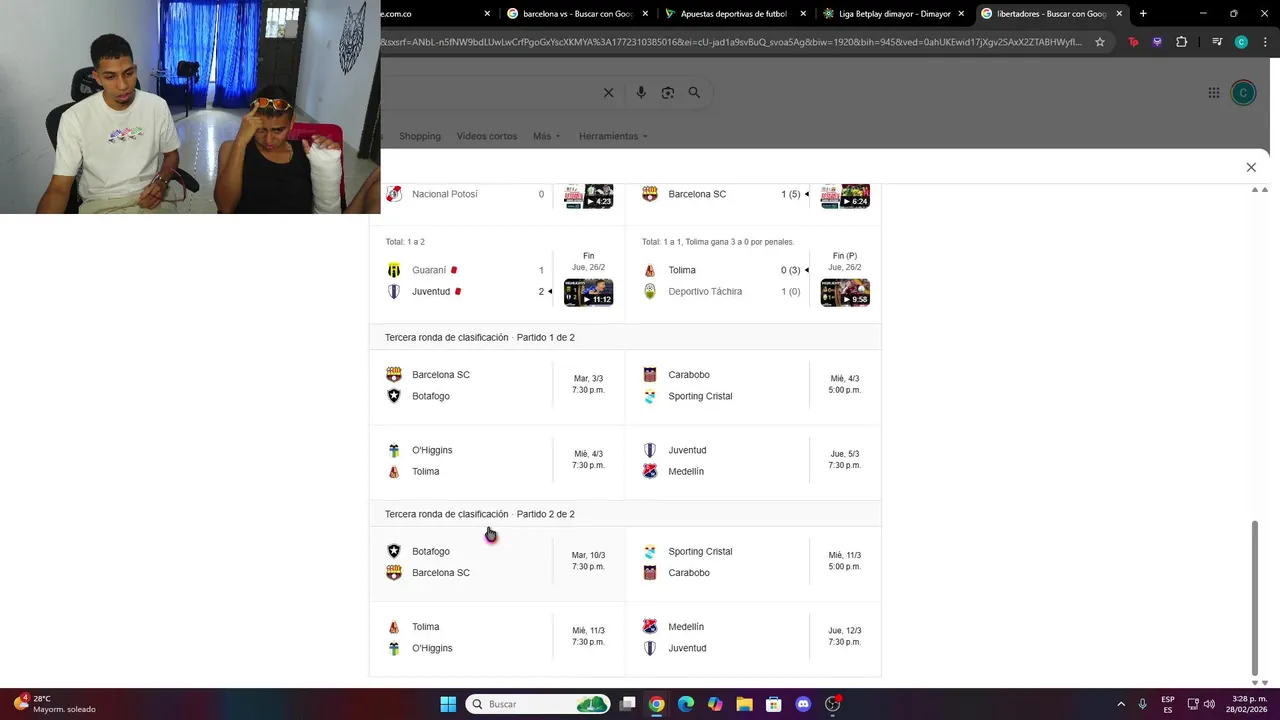Open Juventud vs Medellín Jue 5/3 match
The width and height of the screenshot is (1280, 720).
click(754, 461)
